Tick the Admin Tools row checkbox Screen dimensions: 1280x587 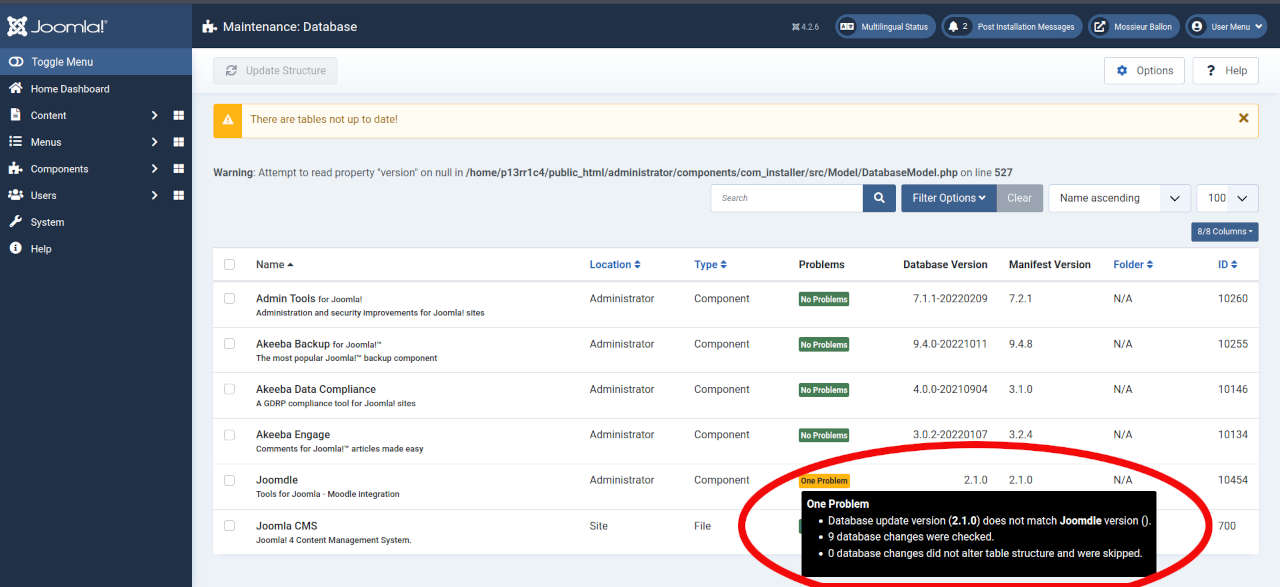(230, 299)
